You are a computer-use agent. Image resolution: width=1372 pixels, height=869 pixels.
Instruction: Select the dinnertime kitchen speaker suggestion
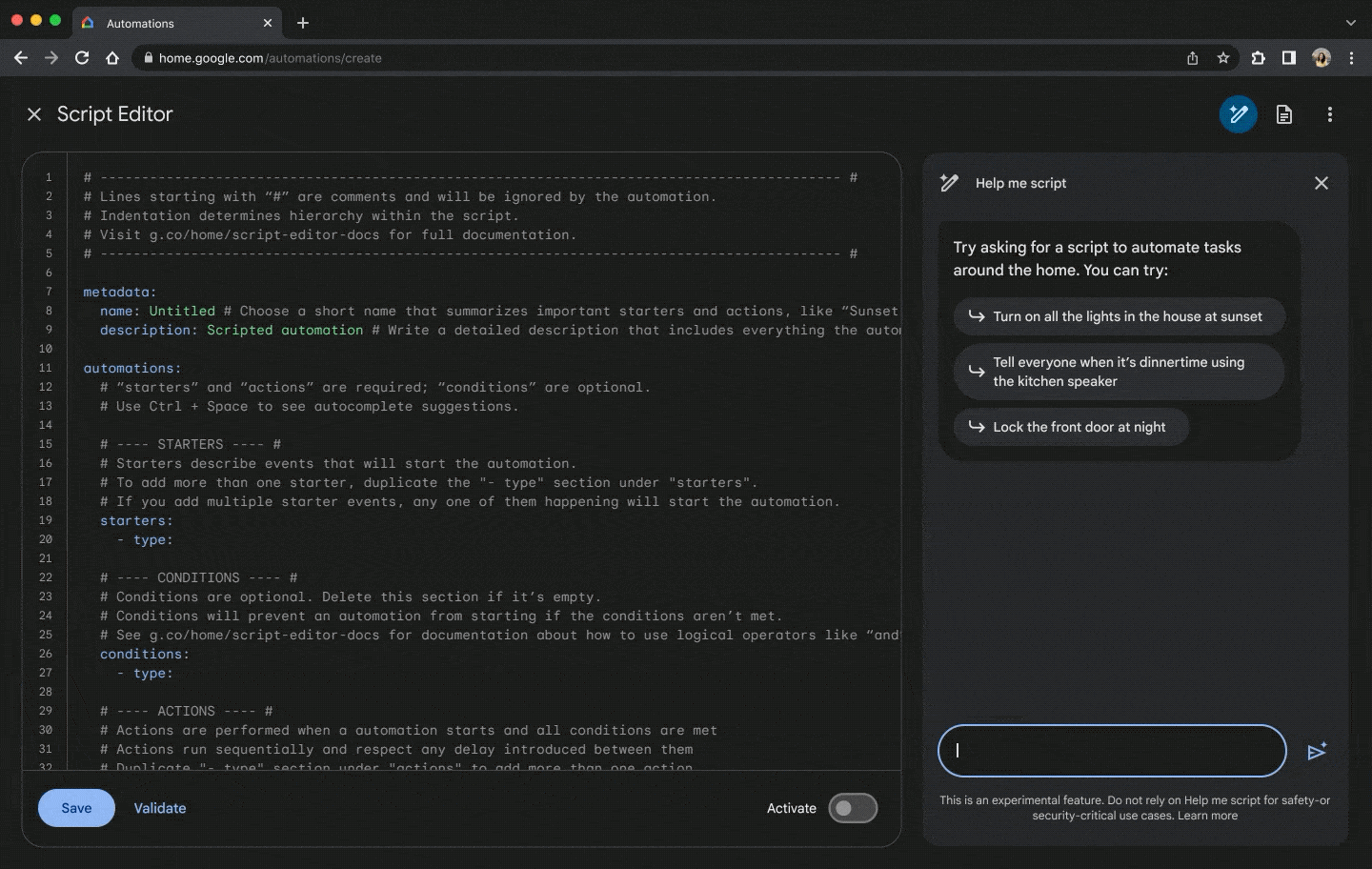(x=1119, y=372)
